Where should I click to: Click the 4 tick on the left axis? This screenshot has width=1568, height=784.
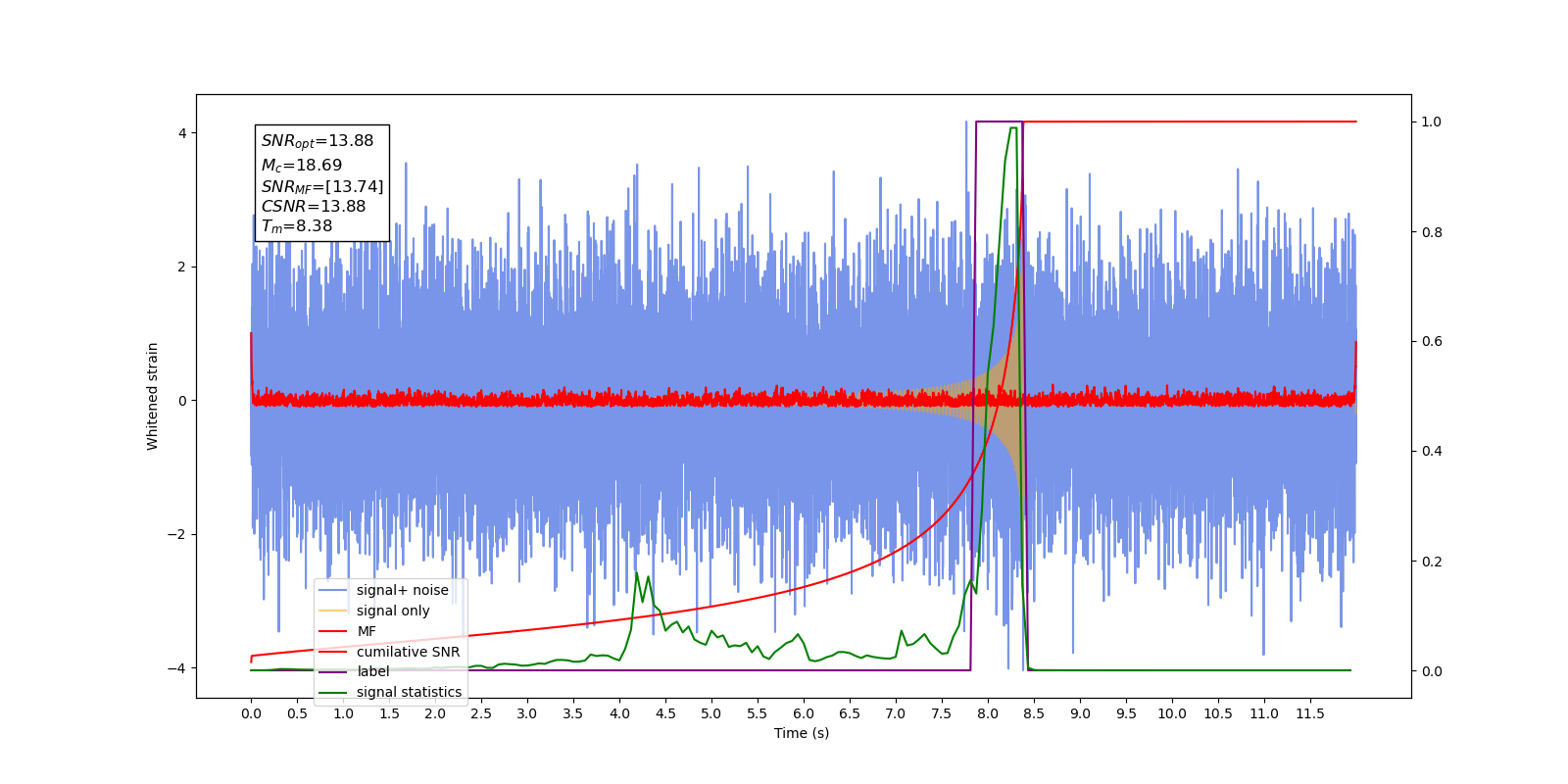[x=182, y=133]
